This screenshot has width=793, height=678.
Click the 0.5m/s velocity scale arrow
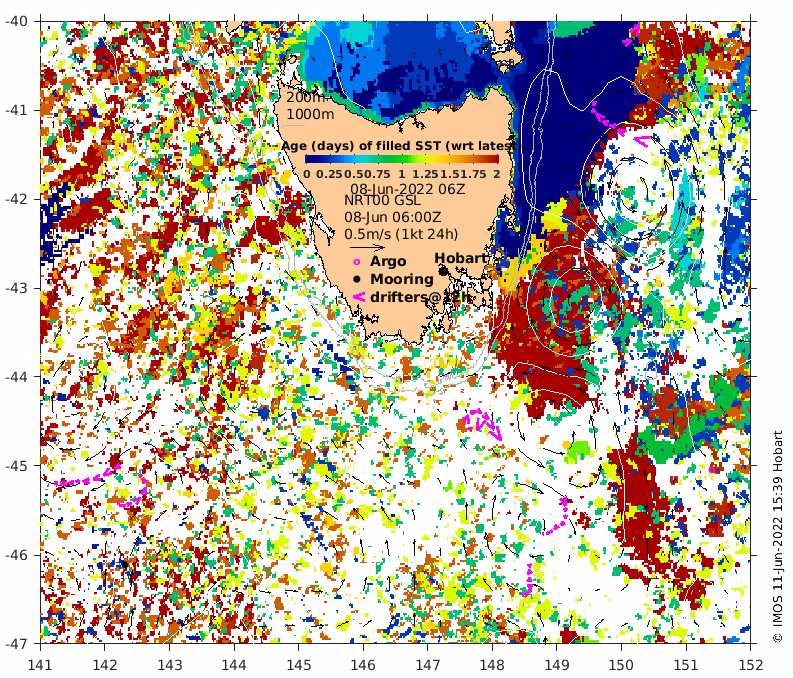point(367,247)
